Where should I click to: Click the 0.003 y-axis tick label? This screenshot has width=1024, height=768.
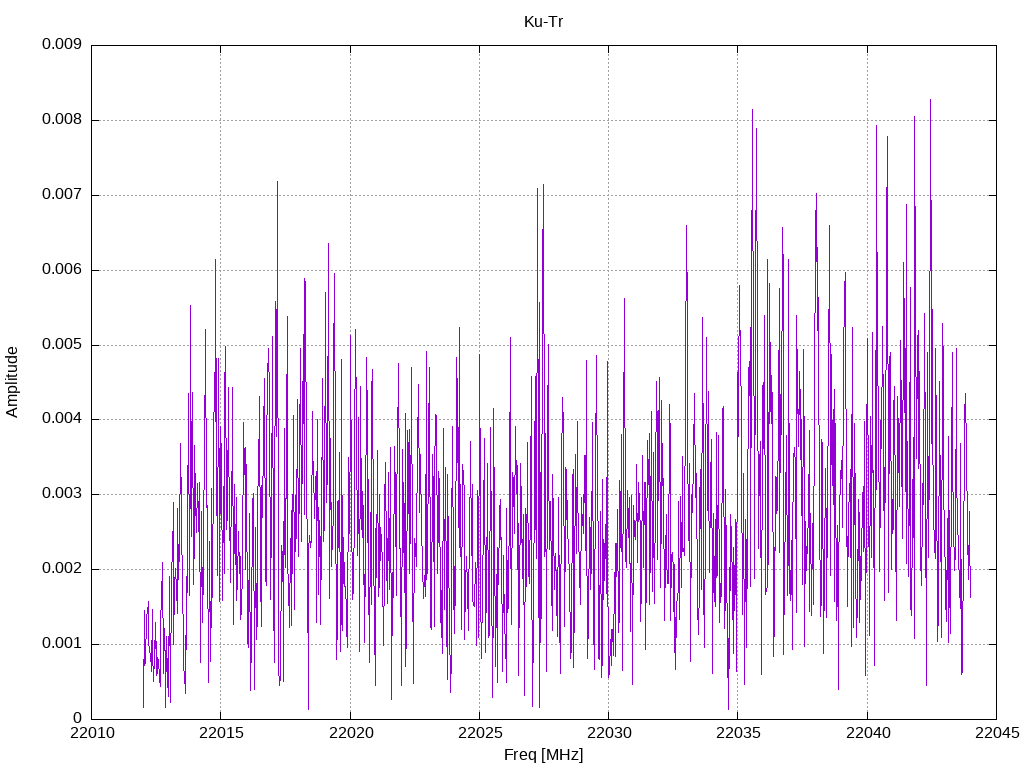(x=61, y=494)
